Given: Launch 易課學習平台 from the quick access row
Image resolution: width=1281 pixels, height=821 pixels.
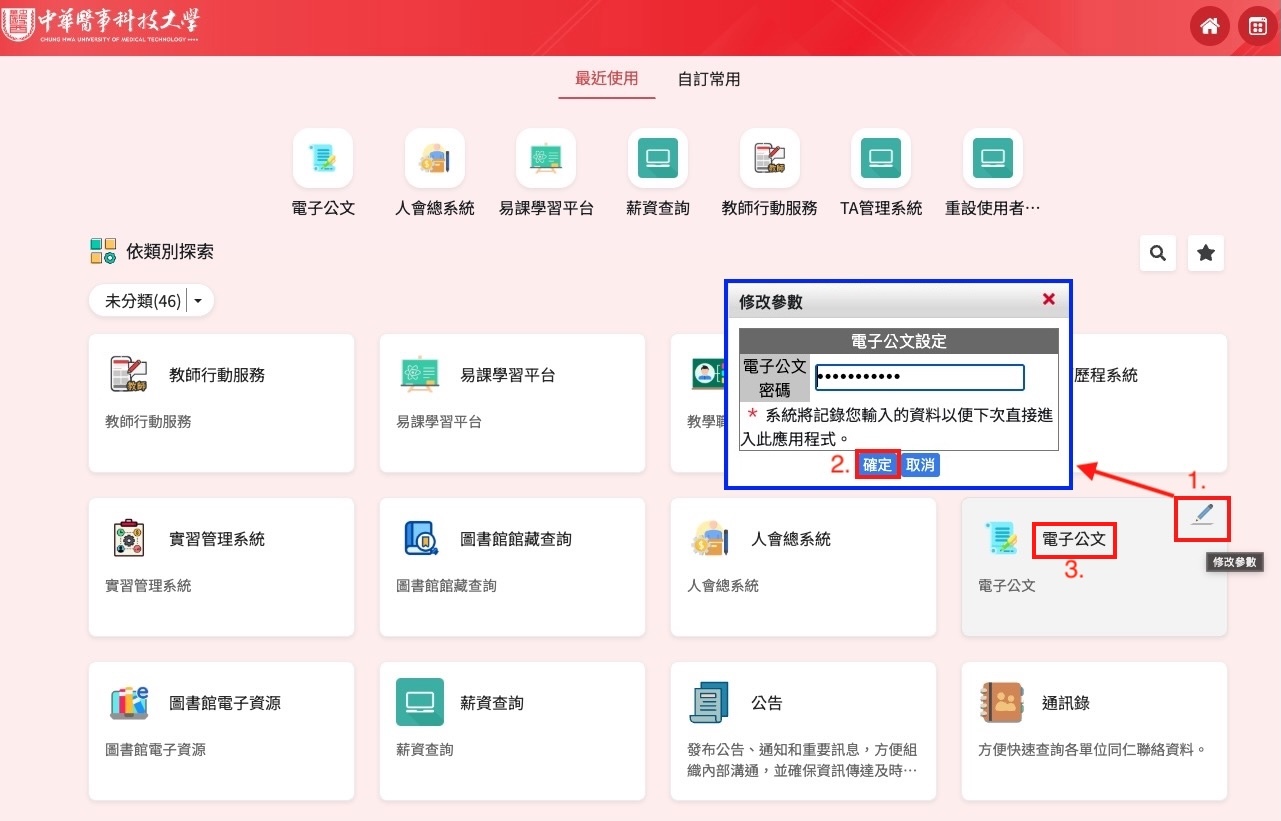Looking at the screenshot, I should pos(546,158).
